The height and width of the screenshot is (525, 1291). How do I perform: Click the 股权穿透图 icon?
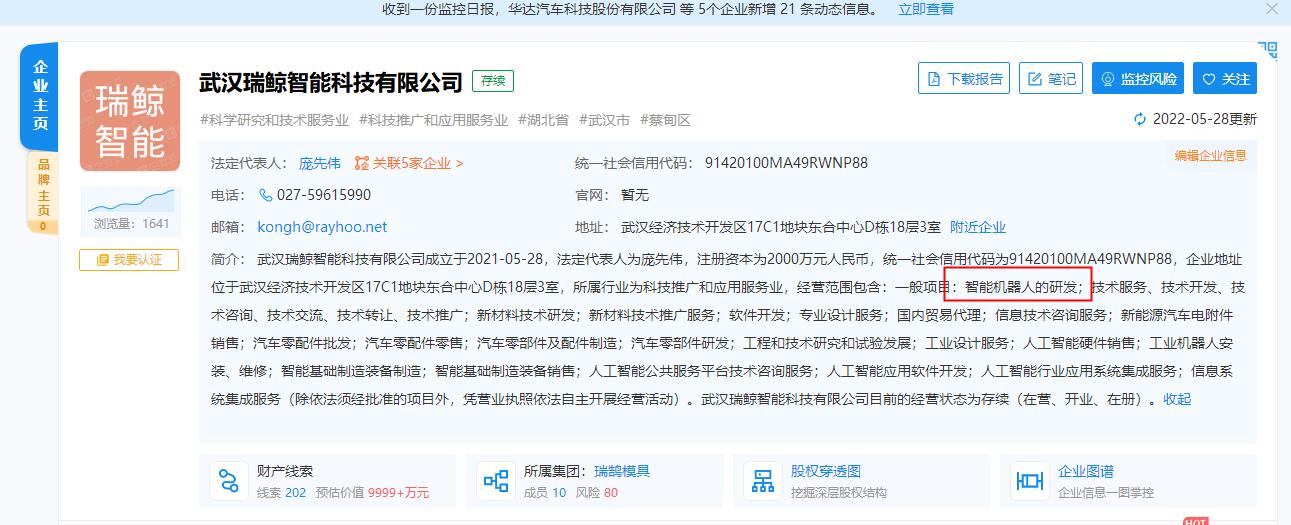click(763, 481)
